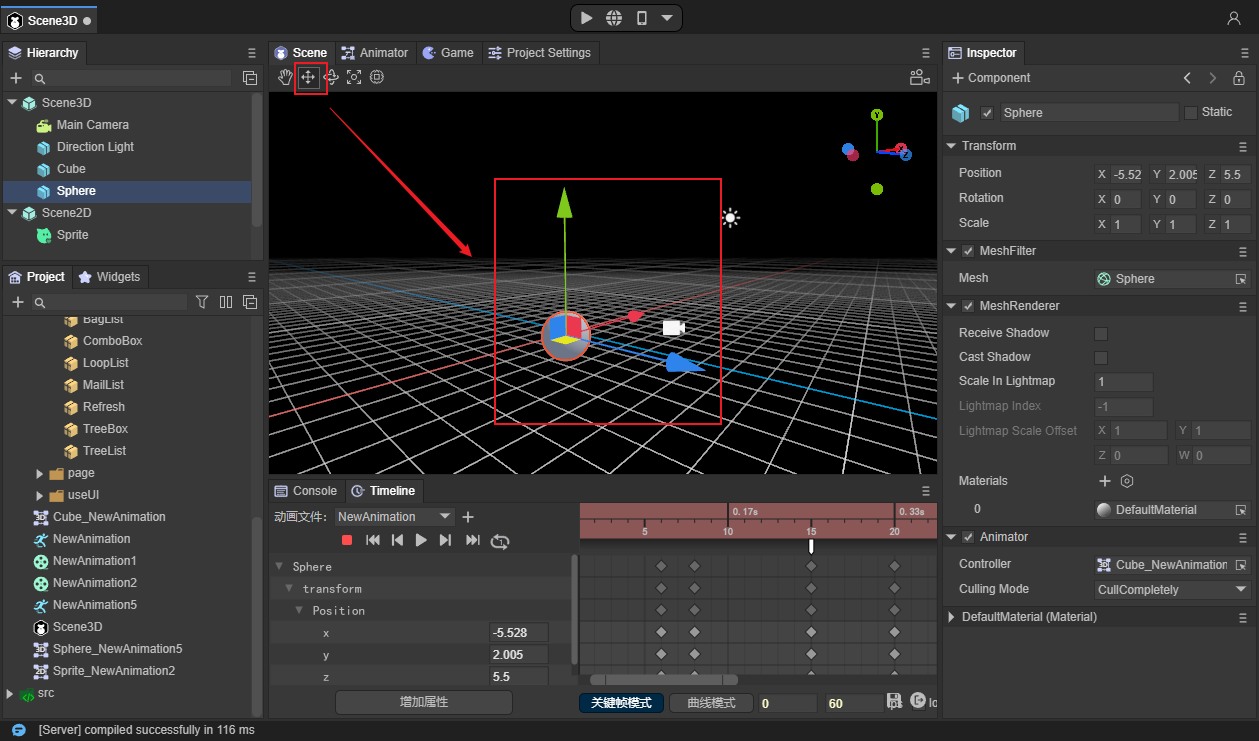
Task: Open the Console tab
Action: tap(306, 491)
